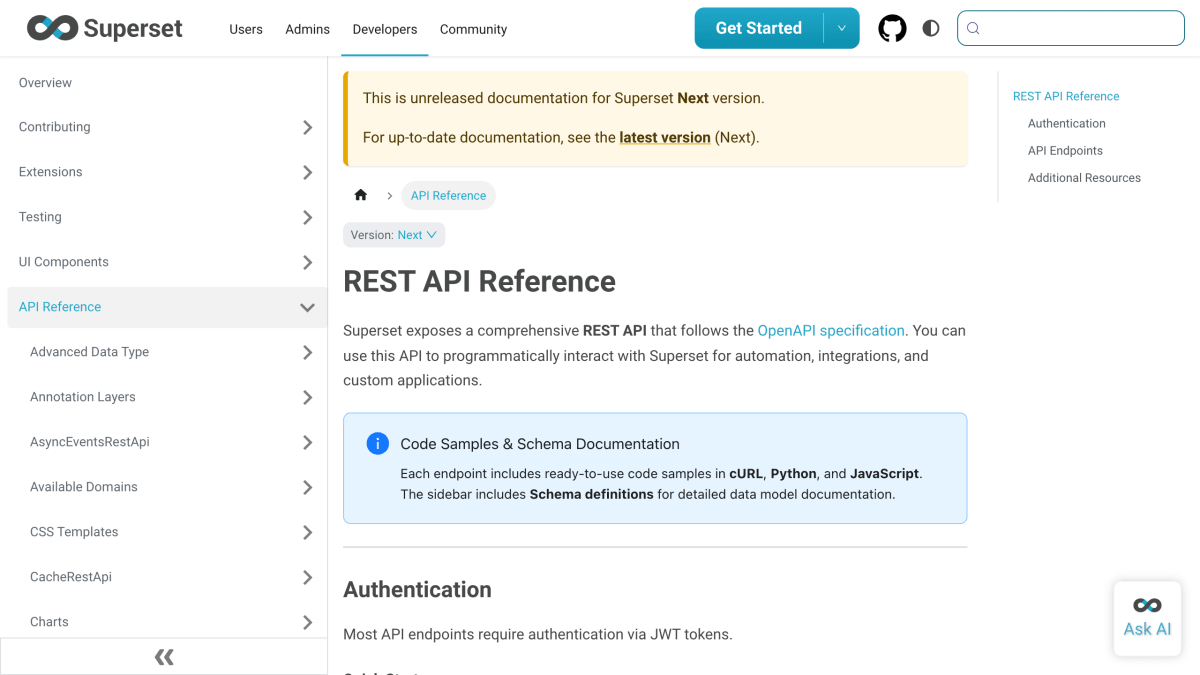Image resolution: width=1200 pixels, height=675 pixels.
Task: Open the Version: Next dropdown
Action: 394,235
